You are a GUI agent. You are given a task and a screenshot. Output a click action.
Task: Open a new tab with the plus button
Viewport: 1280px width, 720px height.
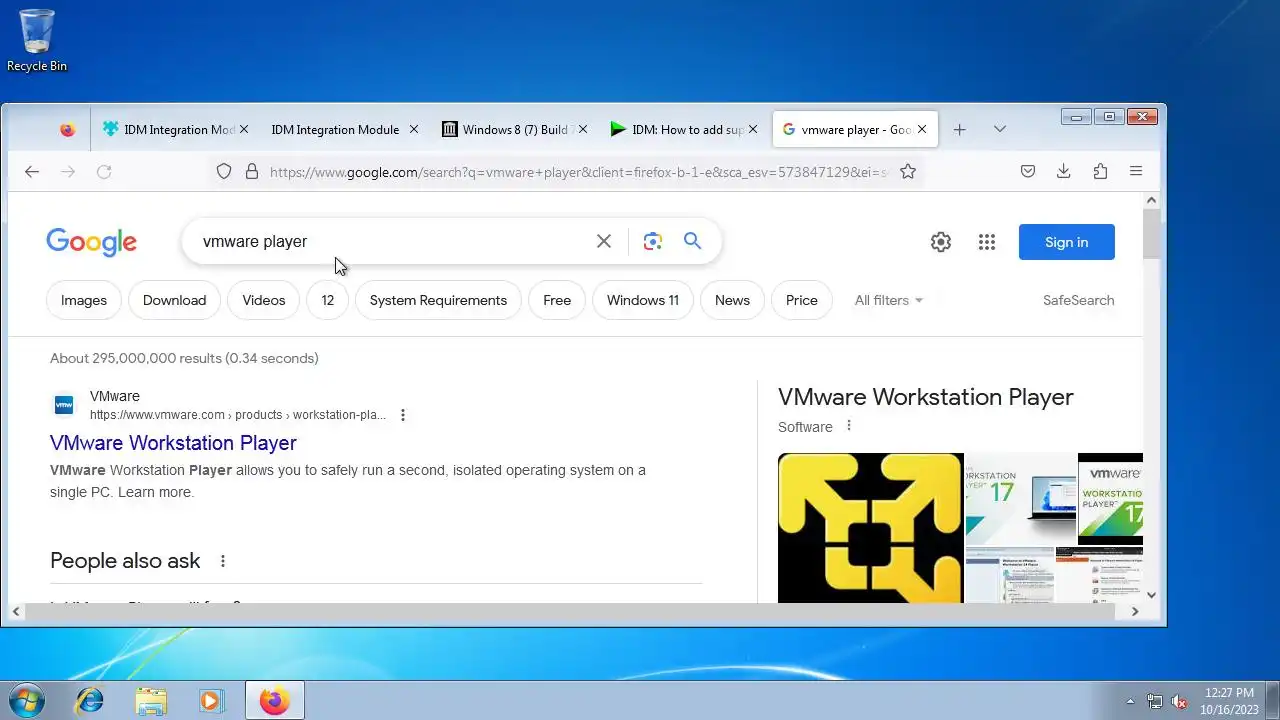click(x=960, y=130)
